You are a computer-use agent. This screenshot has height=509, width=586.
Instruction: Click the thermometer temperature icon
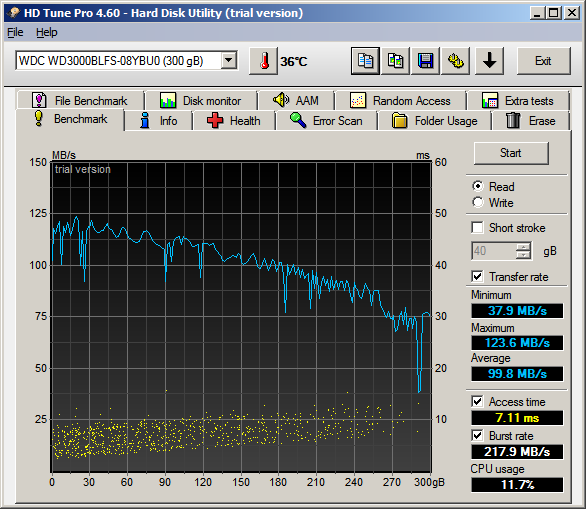point(264,61)
